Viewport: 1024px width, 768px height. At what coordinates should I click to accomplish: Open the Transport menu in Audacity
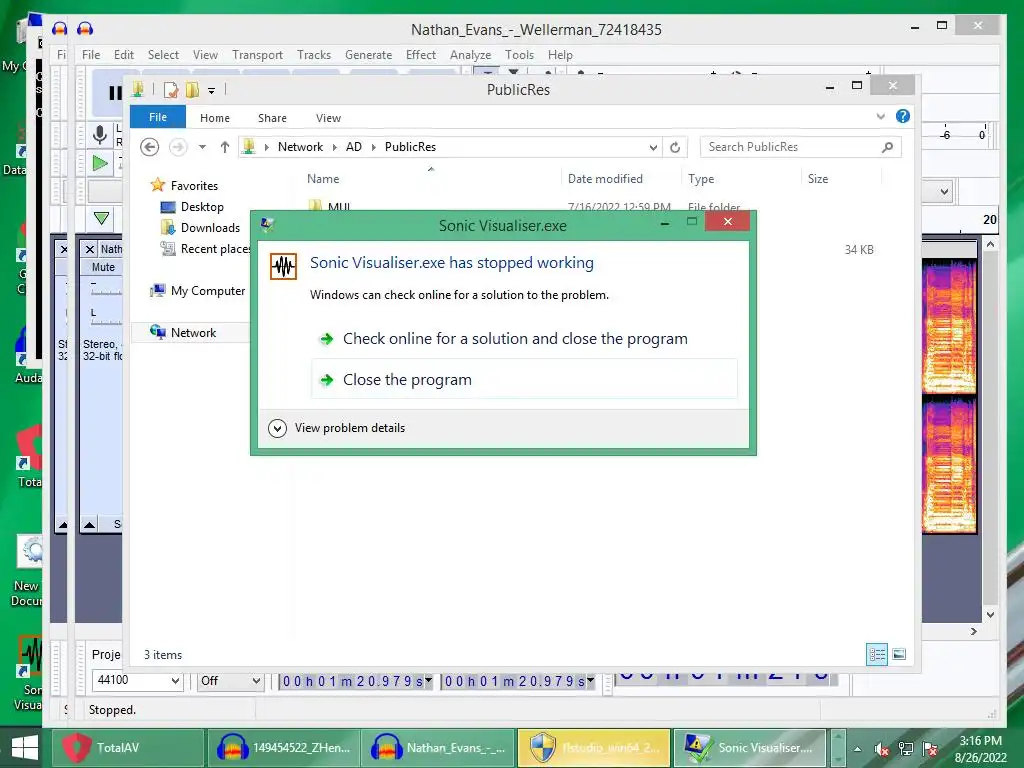(257, 55)
